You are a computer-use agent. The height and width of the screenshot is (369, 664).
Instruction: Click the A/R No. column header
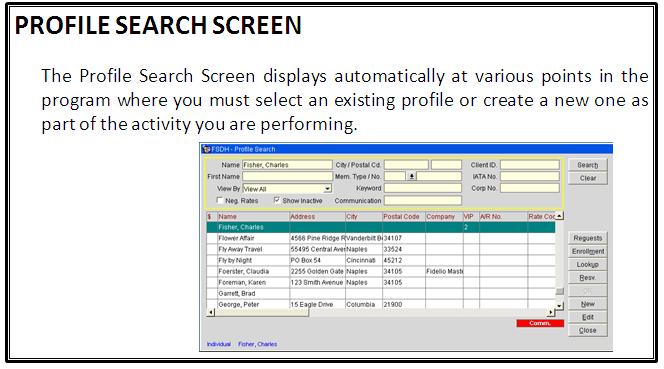(503, 216)
